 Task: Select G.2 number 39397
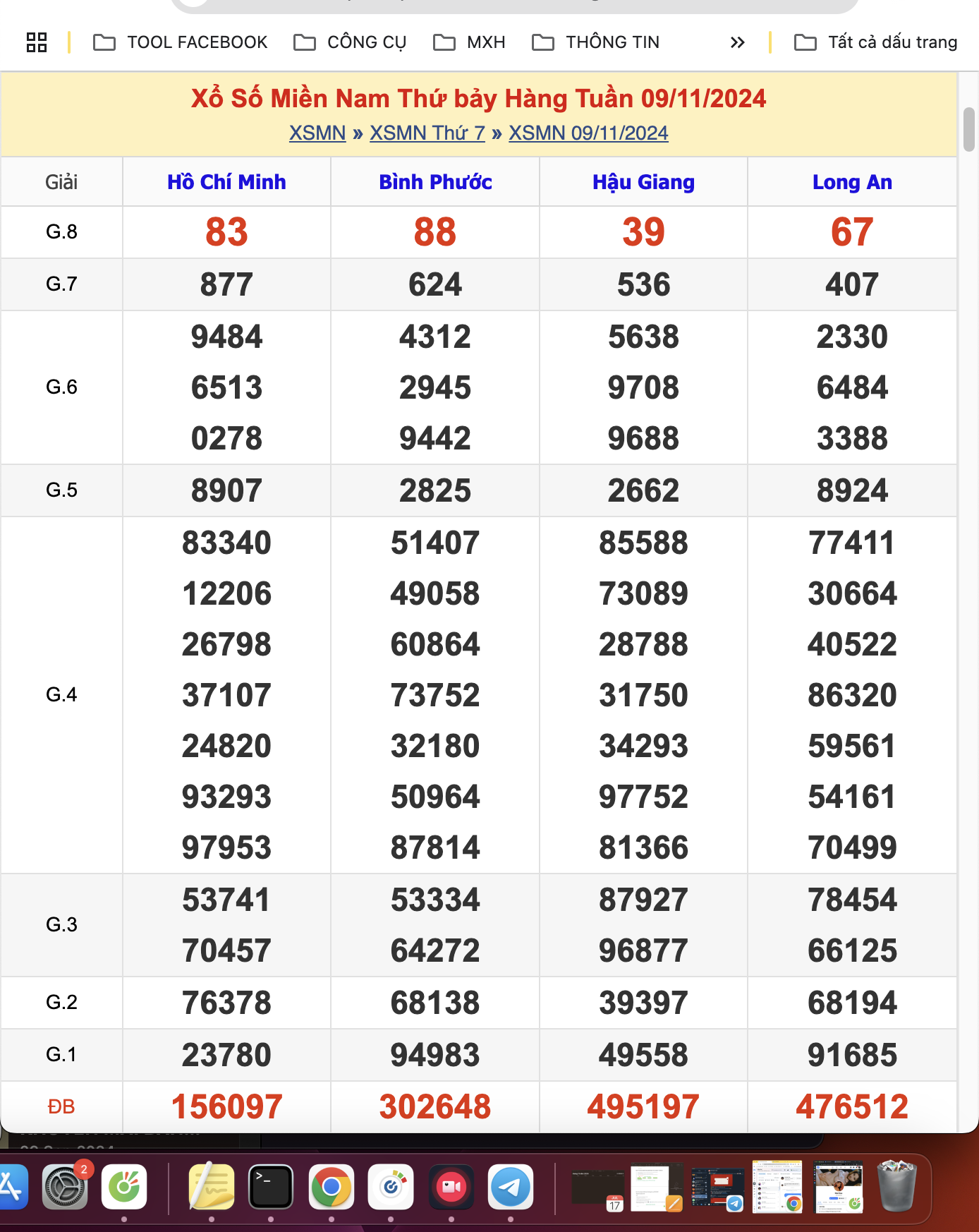[x=643, y=1003]
